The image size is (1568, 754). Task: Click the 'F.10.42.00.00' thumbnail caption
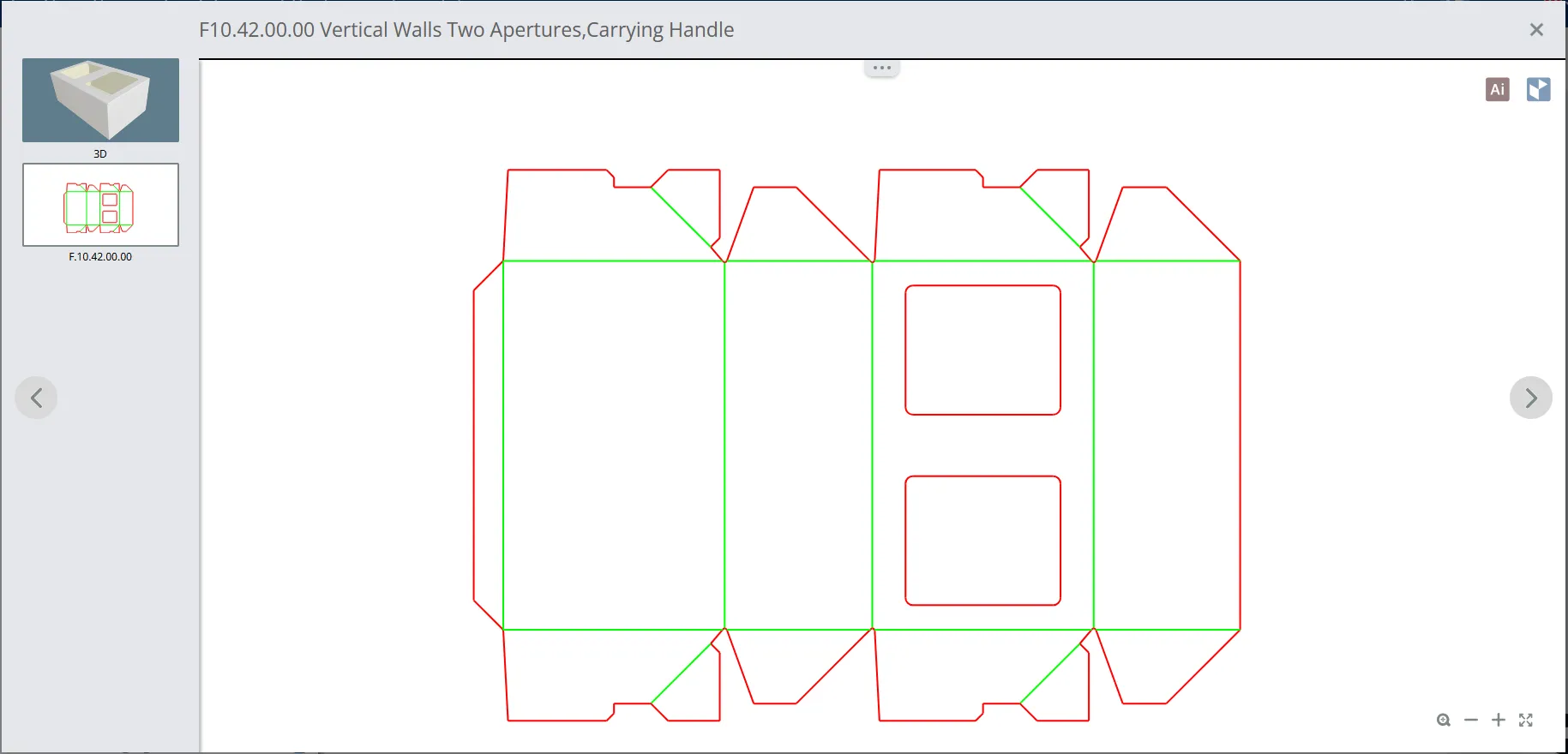[100, 257]
